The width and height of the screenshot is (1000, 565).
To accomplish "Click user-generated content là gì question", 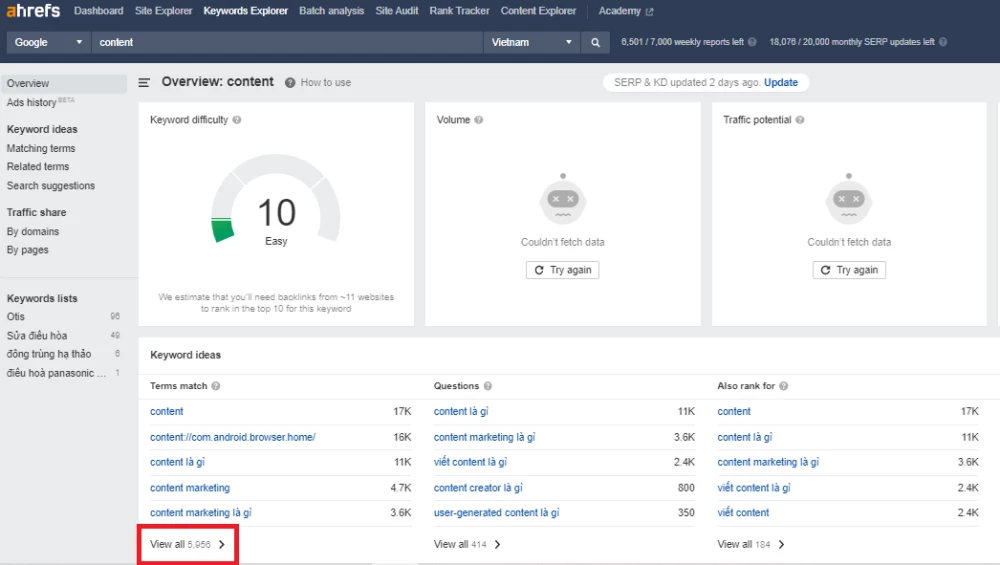I will click(x=497, y=513).
